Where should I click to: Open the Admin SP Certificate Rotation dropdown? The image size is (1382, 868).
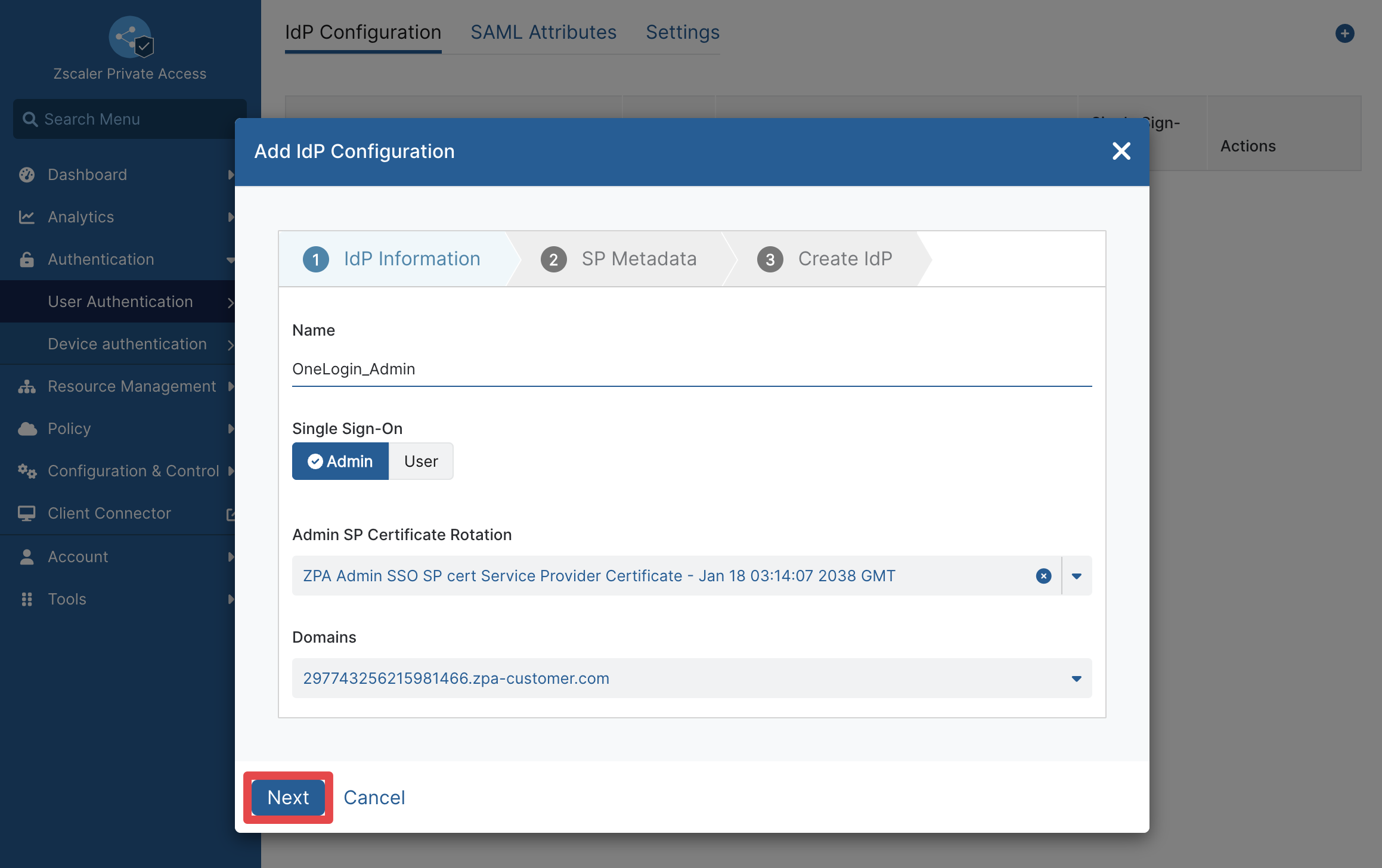[1077, 576]
